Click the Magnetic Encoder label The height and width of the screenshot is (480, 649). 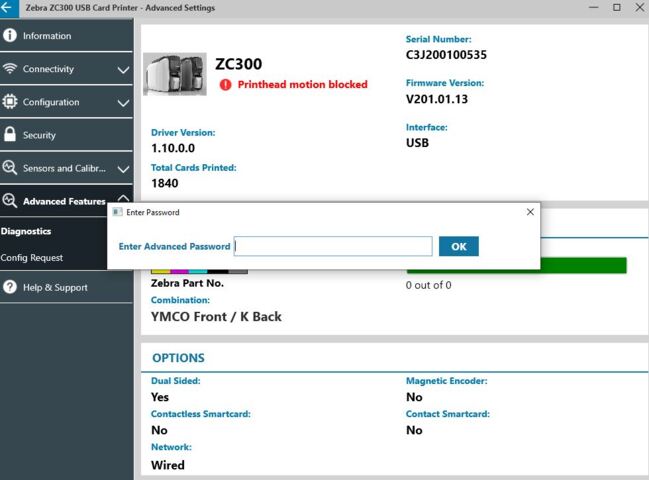[447, 381]
